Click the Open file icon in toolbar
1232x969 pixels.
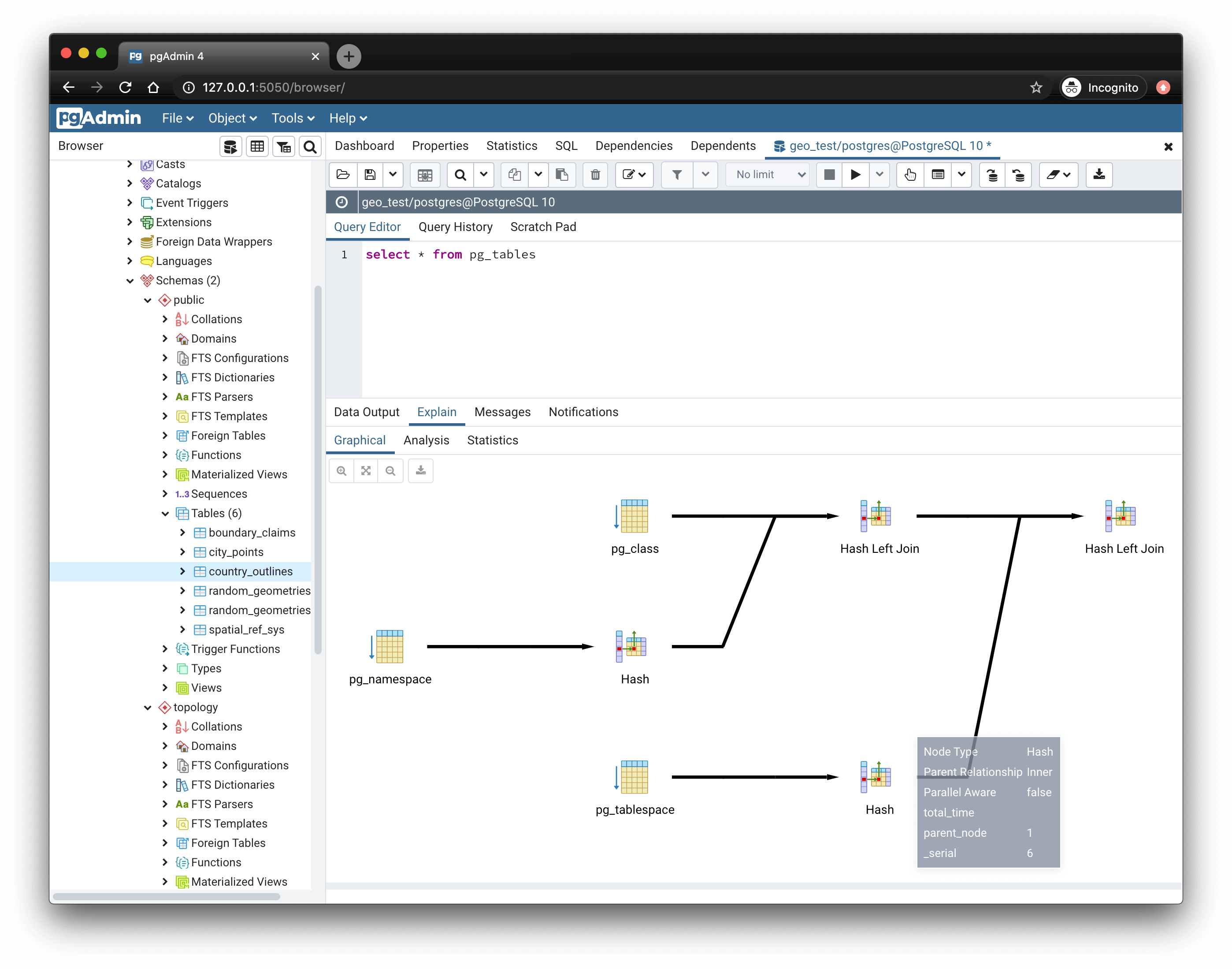click(344, 174)
